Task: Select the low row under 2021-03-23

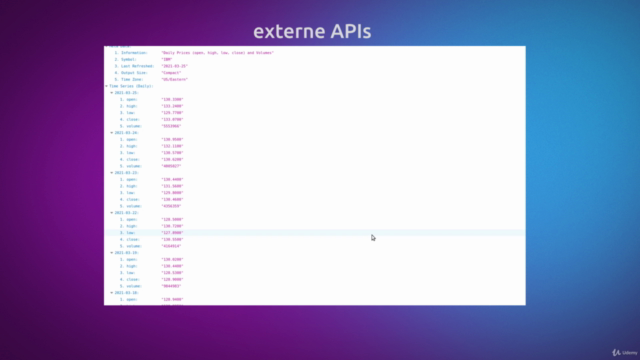Action: 315,193
